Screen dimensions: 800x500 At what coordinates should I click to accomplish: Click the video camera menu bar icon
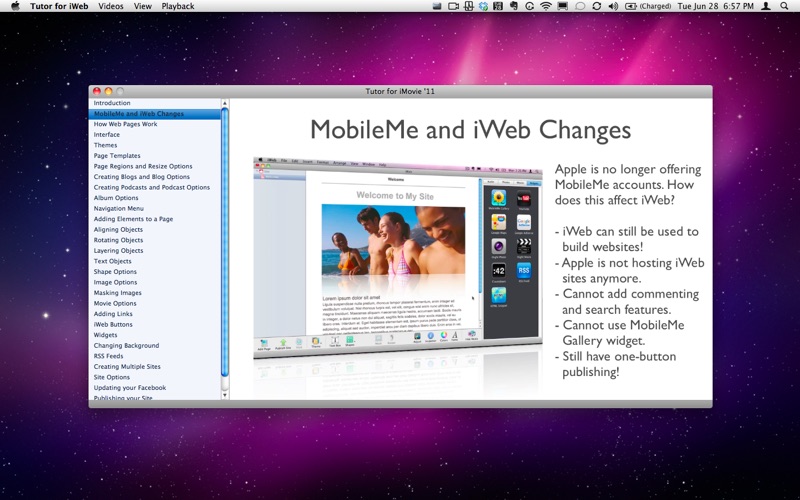(453, 6)
